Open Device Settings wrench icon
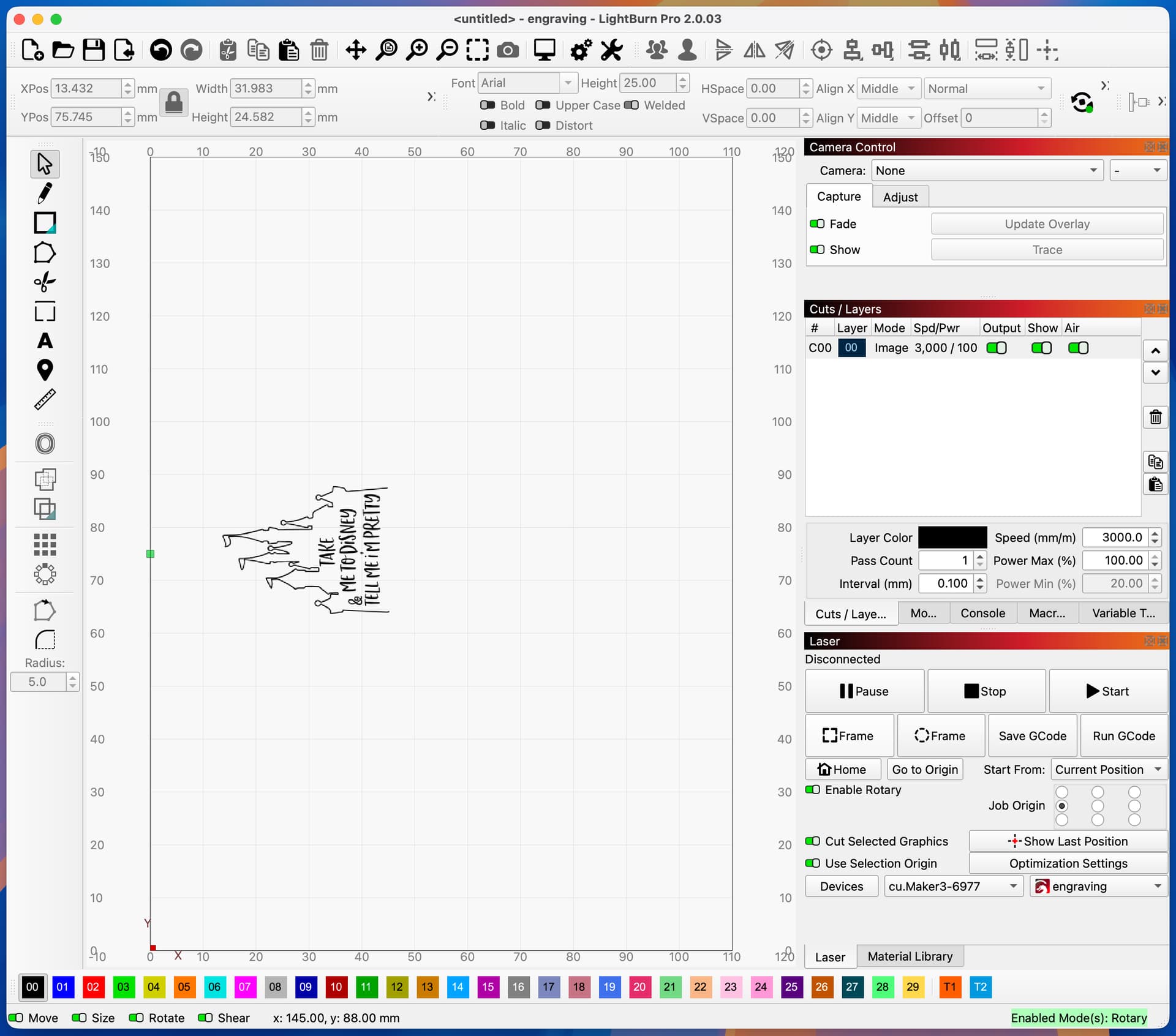The image size is (1176, 1036). pyautogui.click(x=611, y=50)
